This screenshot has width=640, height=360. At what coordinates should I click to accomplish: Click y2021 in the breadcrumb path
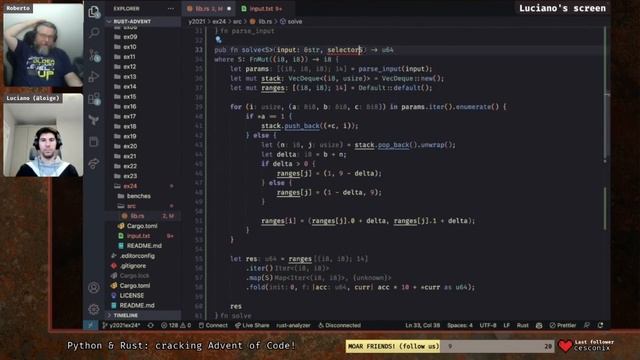pos(197,22)
